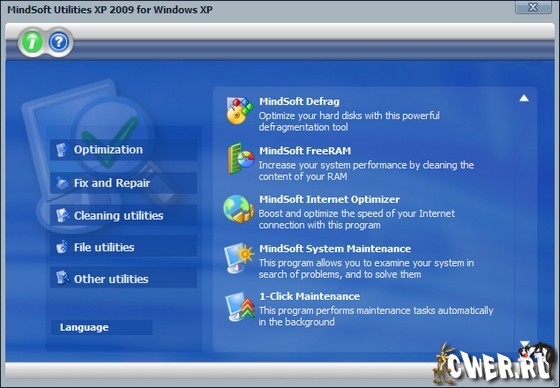Launch the MindSoft Defrag icon

(x=240, y=110)
